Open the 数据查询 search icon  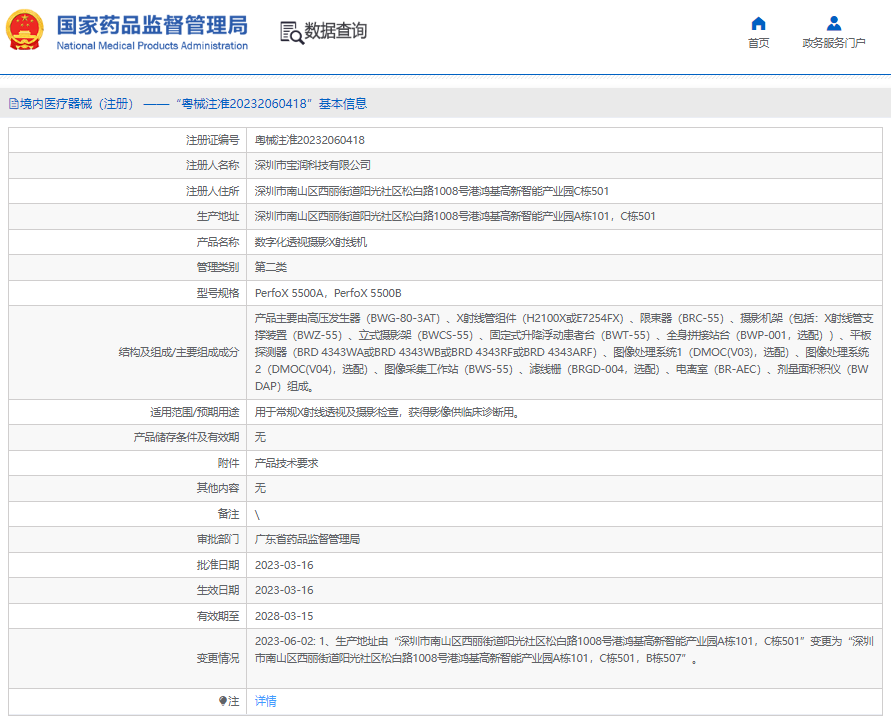(x=292, y=32)
